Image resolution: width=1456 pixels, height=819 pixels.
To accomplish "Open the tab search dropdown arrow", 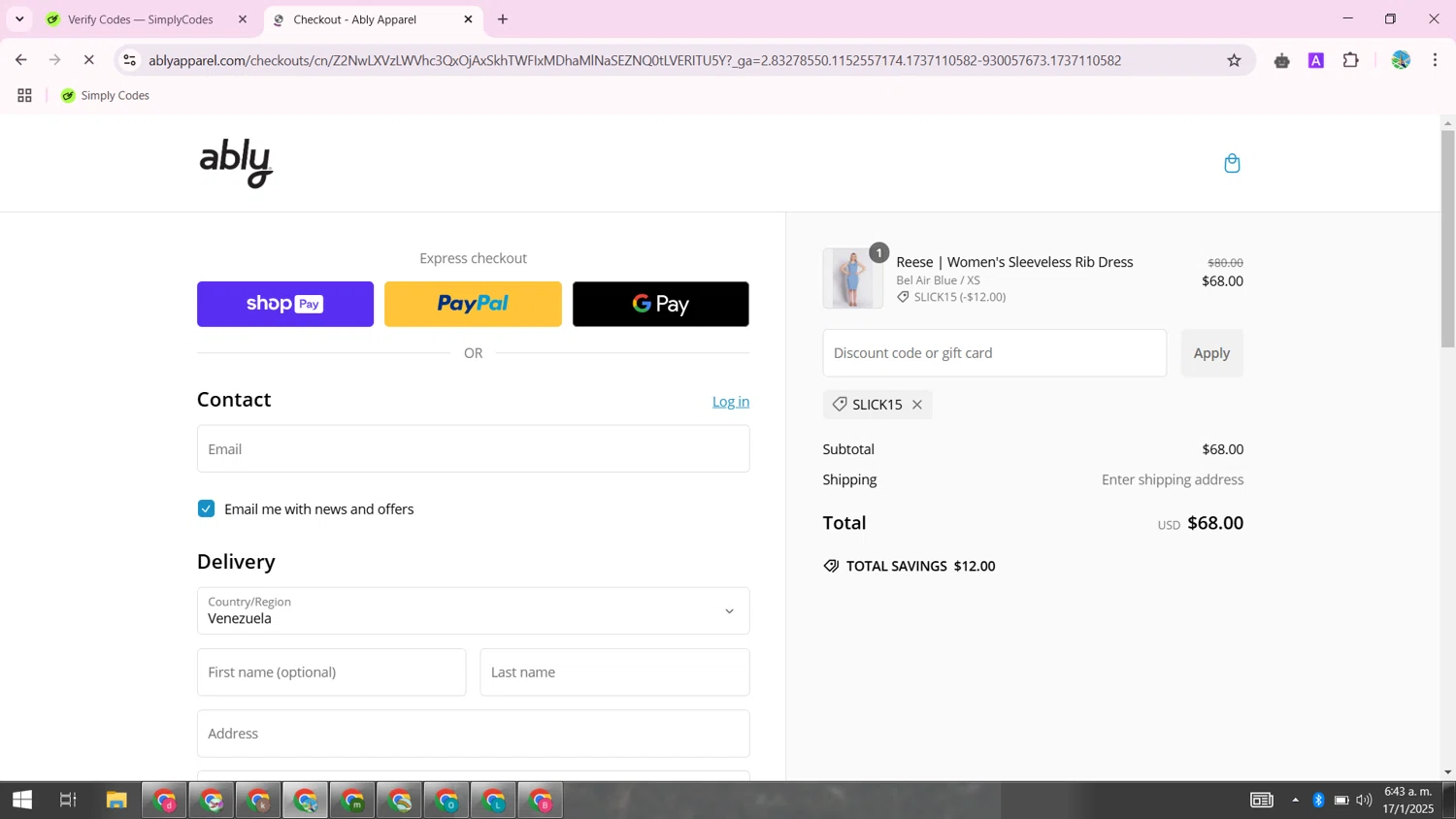I will pos(19,19).
